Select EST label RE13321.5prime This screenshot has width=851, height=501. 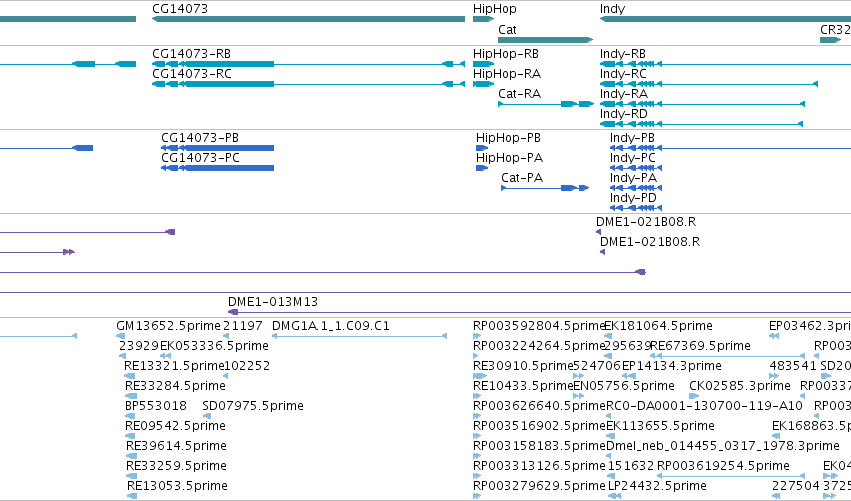pos(174,367)
